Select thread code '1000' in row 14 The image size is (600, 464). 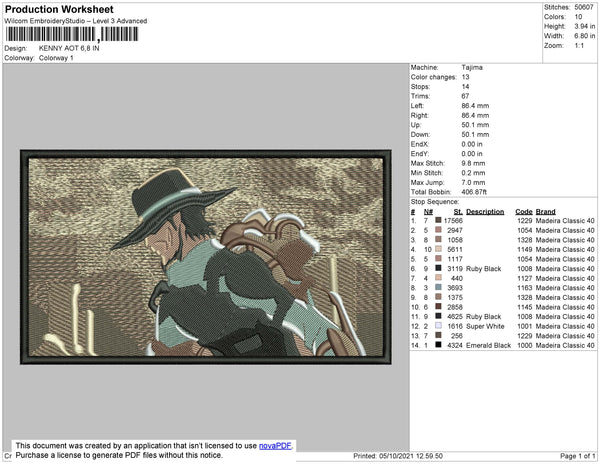[525, 345]
